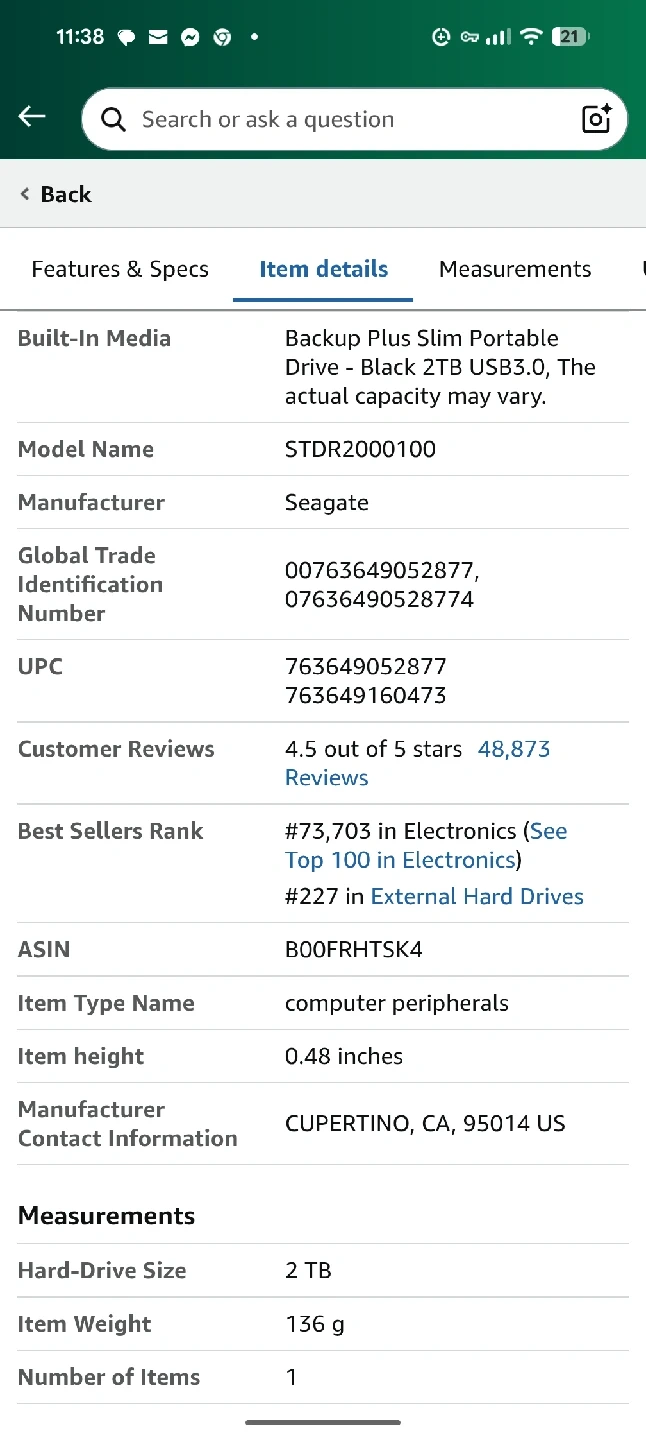Open camera lens search icon
646x1440 pixels.
[x=596, y=119]
